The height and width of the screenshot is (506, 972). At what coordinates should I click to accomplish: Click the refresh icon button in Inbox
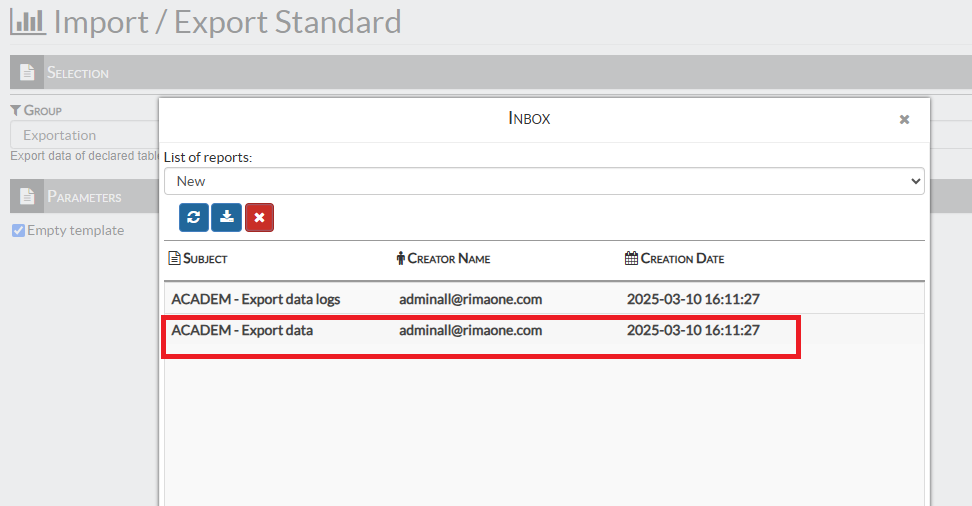click(194, 217)
